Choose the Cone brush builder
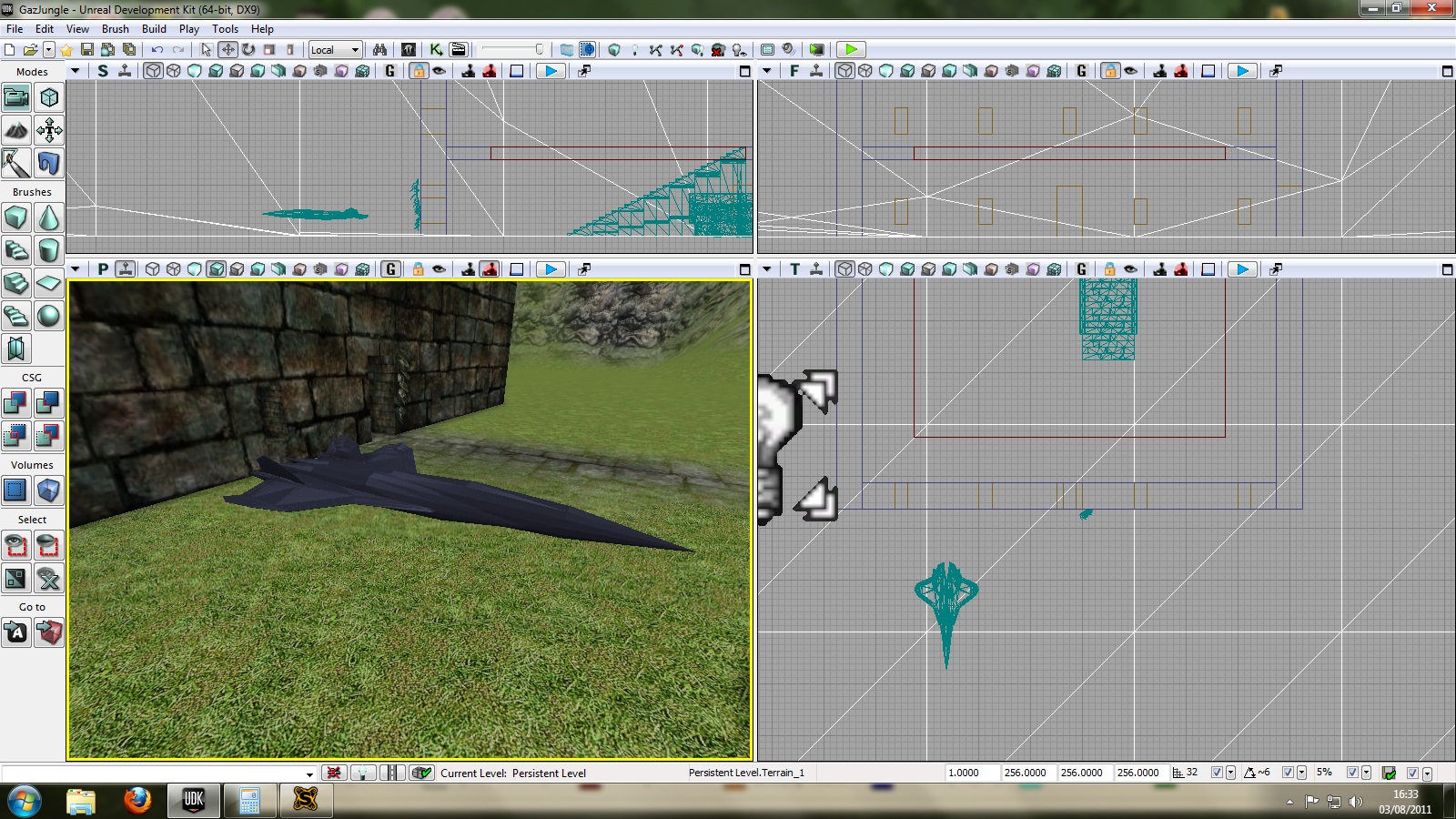 coord(49,218)
